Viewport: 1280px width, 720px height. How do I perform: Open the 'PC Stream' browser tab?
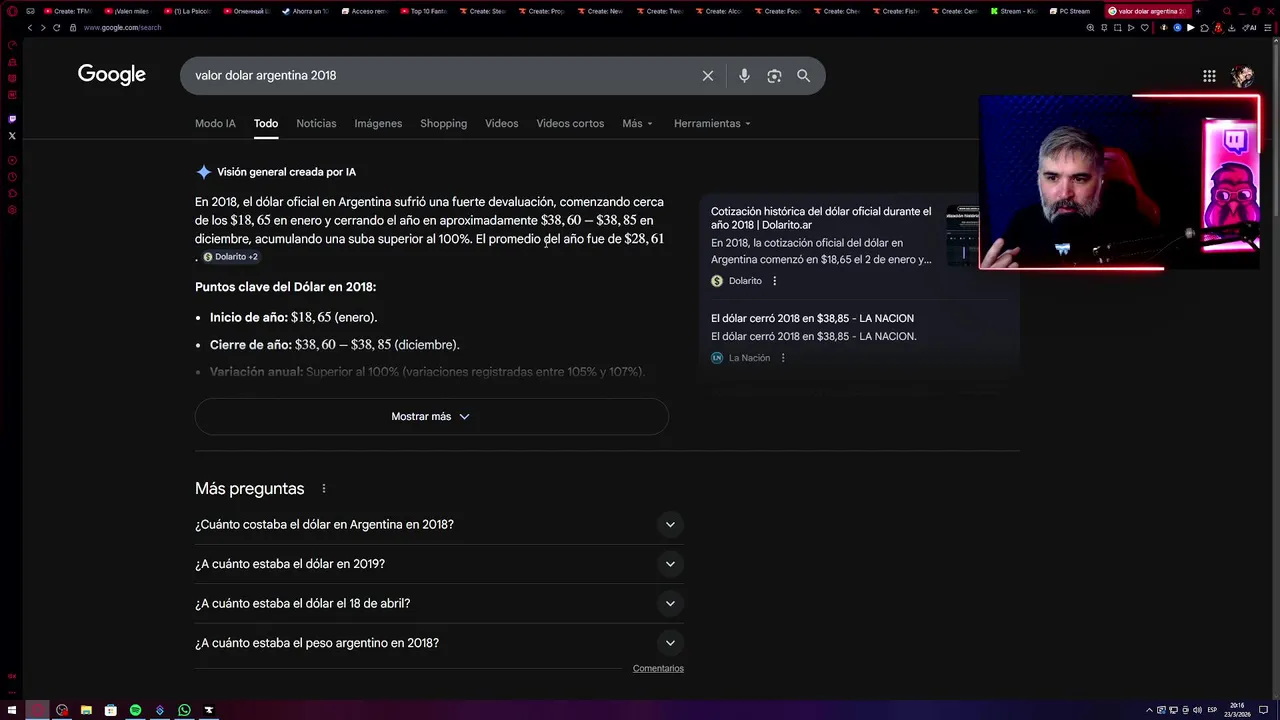click(x=1072, y=11)
